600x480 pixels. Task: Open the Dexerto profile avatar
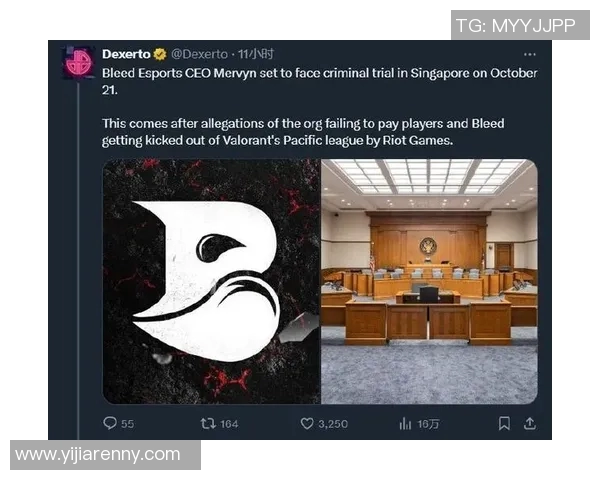tap(79, 62)
